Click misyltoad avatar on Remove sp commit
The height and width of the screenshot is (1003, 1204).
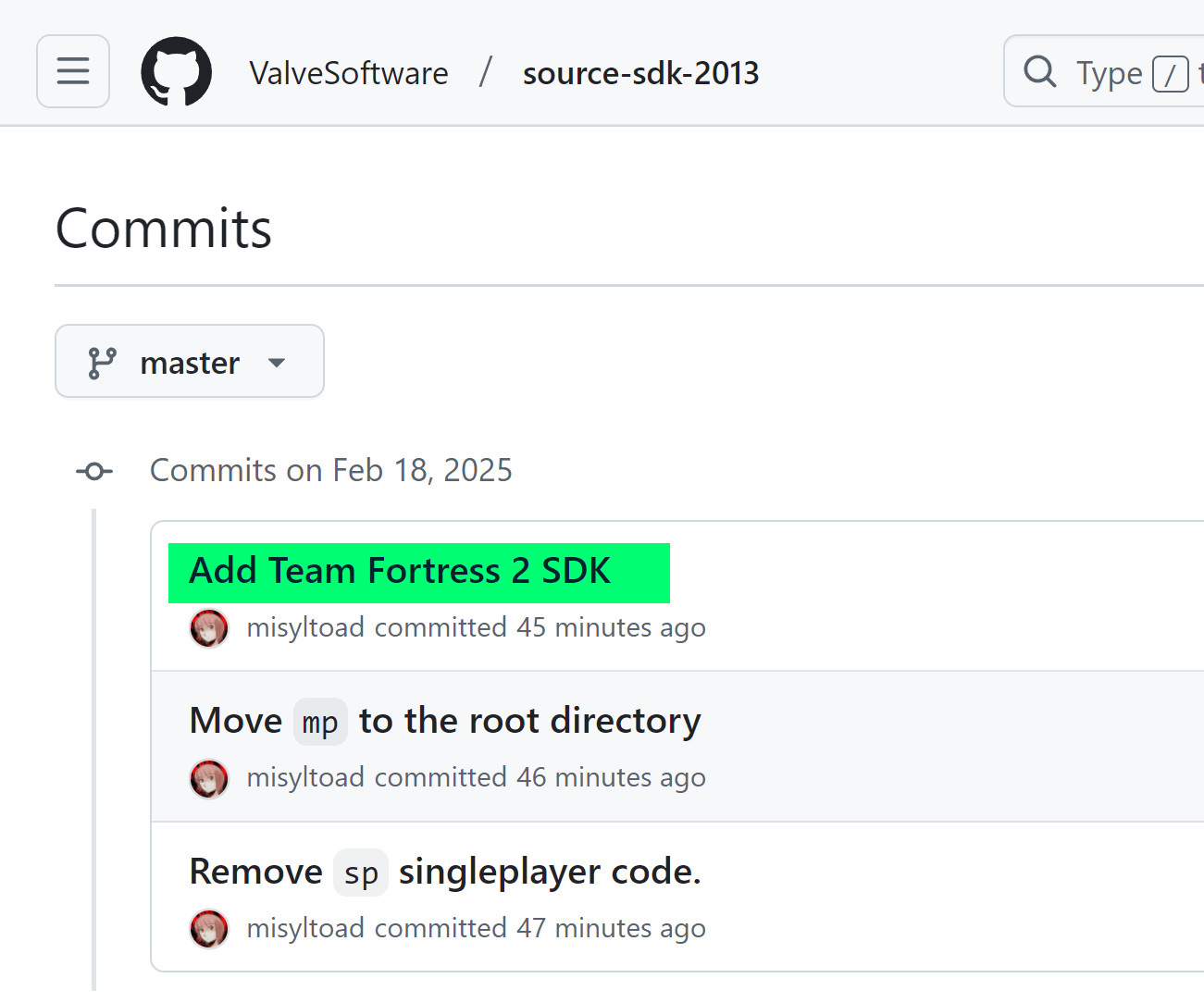click(209, 929)
